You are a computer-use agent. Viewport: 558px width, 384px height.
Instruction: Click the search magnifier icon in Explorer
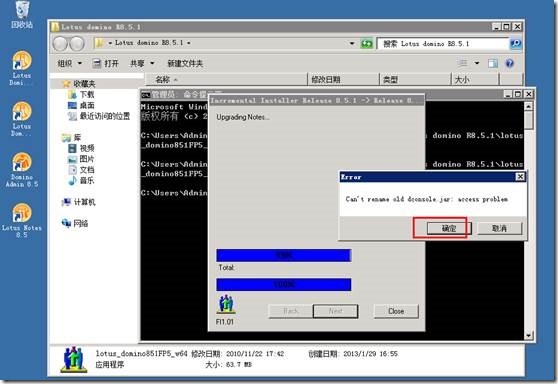[515, 44]
